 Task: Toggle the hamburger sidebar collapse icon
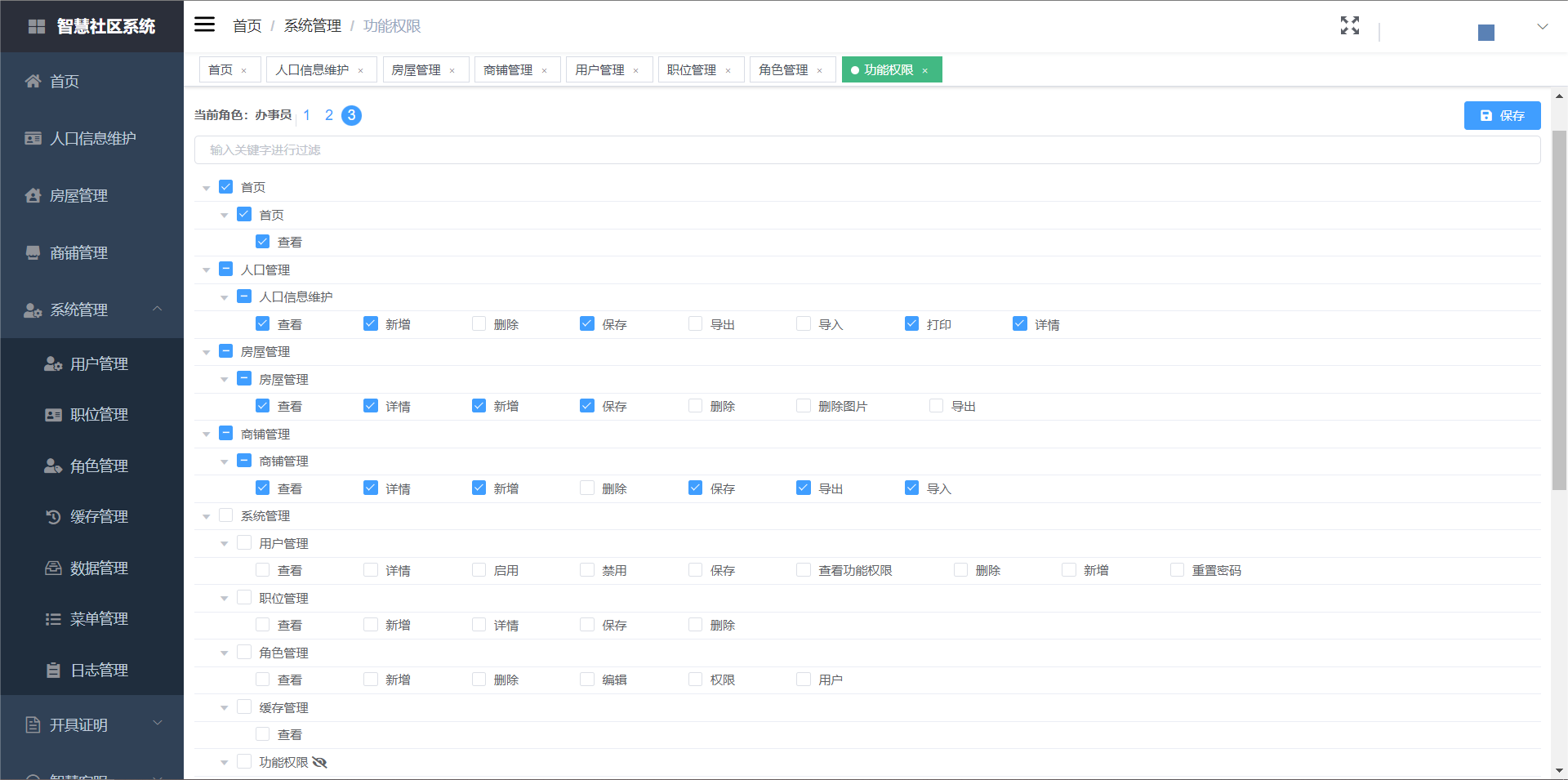(204, 25)
